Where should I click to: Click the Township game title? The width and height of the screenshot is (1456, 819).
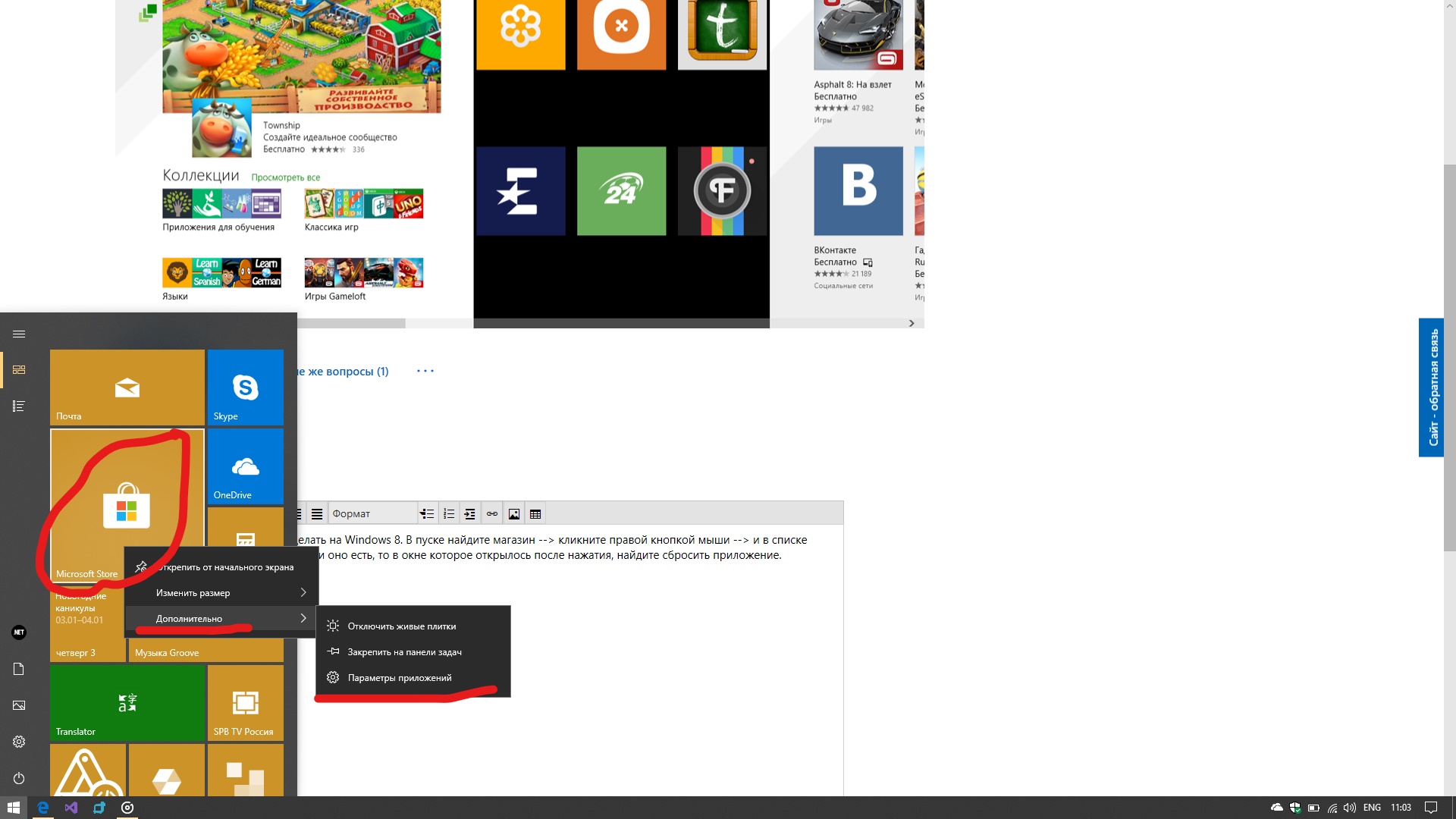[x=281, y=125]
